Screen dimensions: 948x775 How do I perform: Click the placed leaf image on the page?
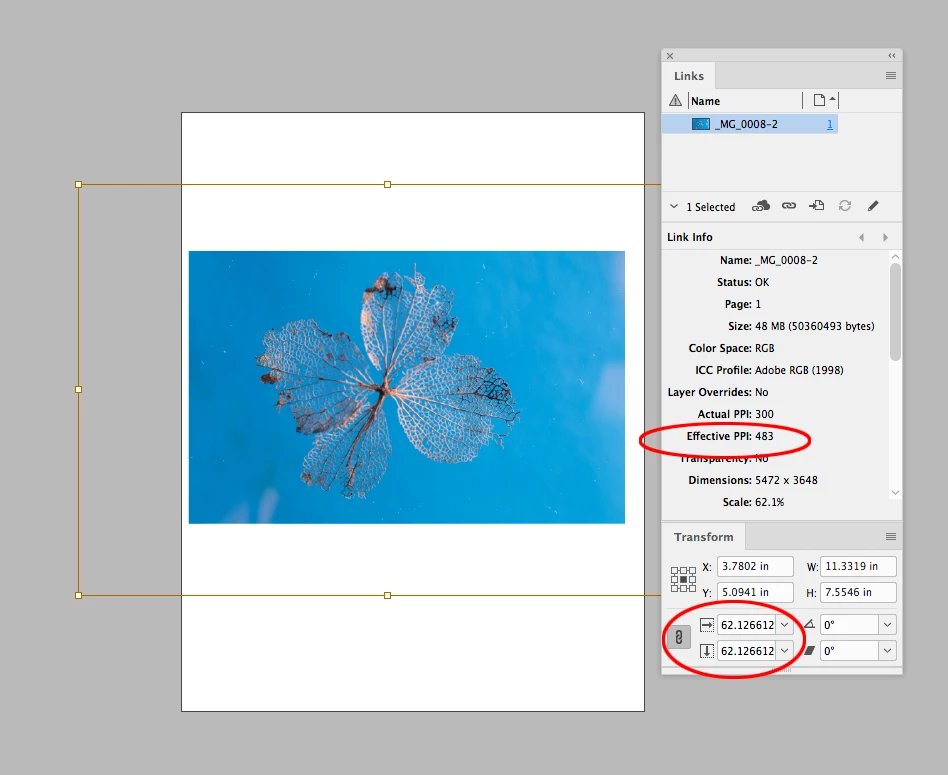pyautogui.click(x=406, y=388)
